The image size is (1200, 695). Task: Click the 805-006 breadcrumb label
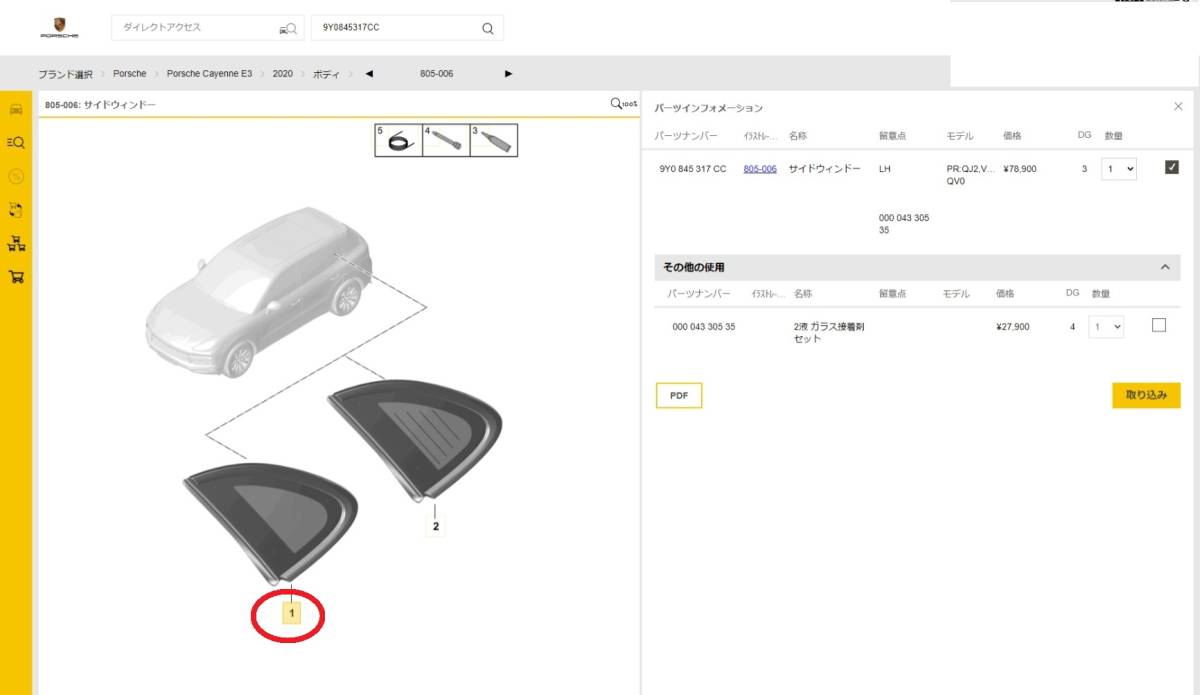click(x=436, y=74)
